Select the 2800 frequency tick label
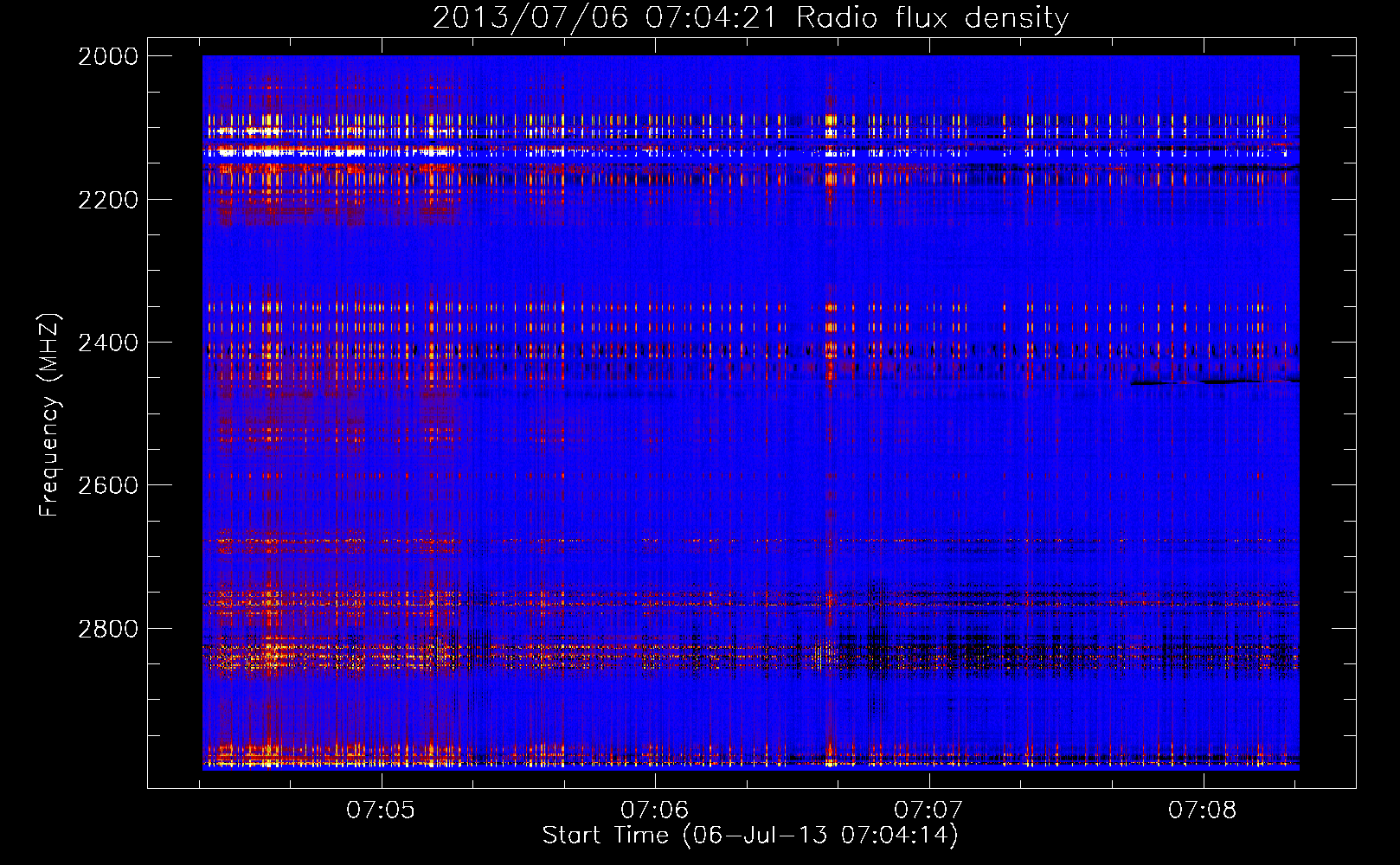Image resolution: width=1400 pixels, height=865 pixels. tap(108, 628)
